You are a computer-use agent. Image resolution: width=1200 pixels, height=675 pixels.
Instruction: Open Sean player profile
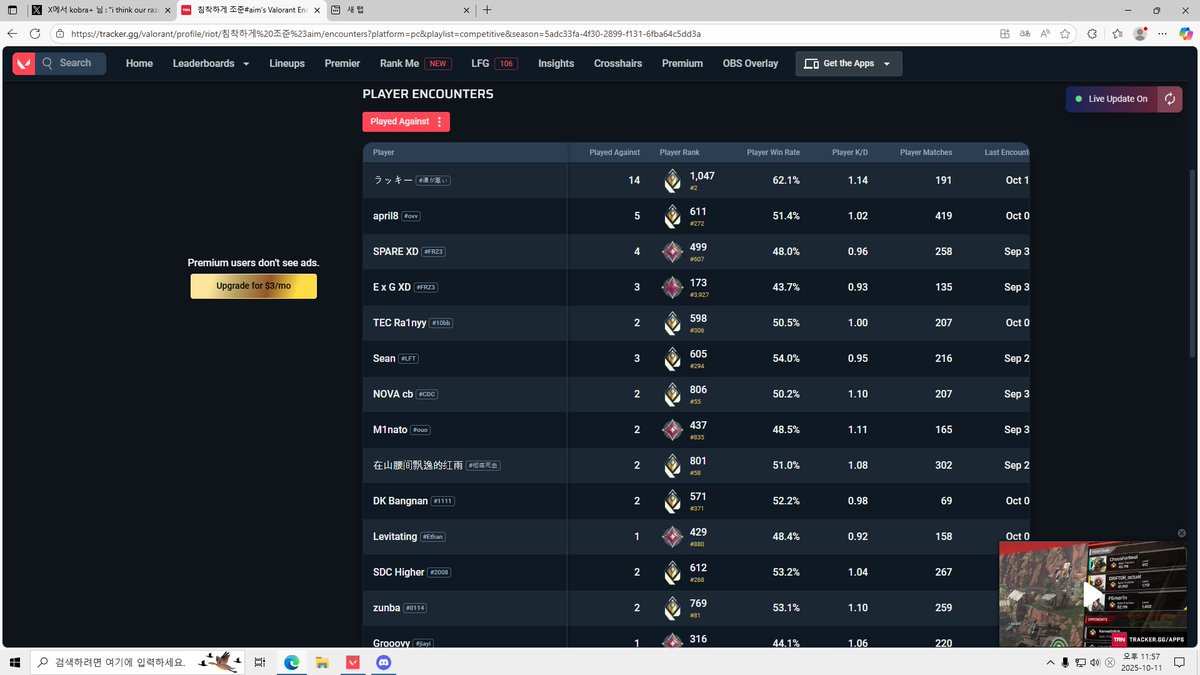point(384,358)
